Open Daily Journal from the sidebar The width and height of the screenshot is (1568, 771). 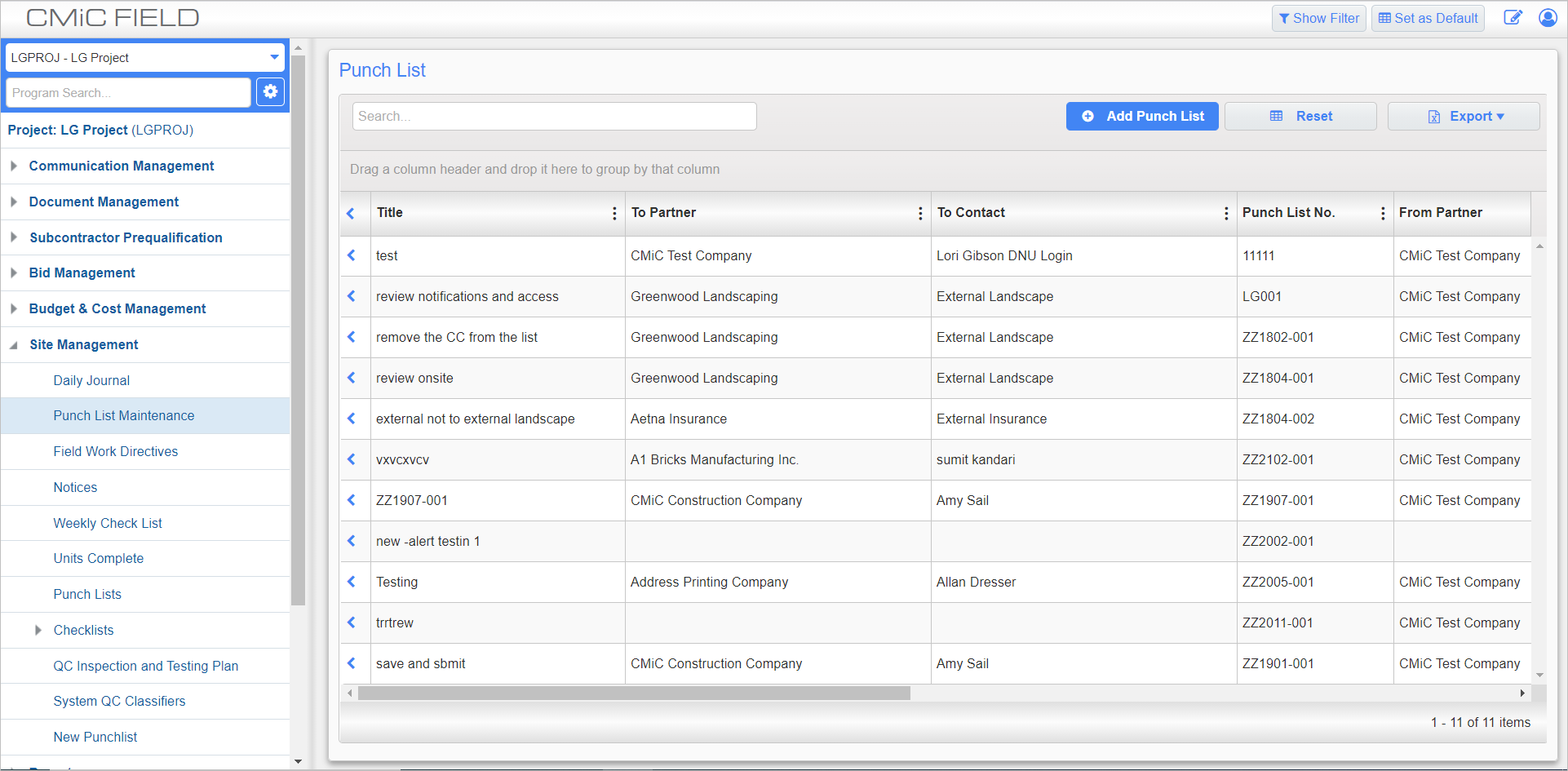91,380
